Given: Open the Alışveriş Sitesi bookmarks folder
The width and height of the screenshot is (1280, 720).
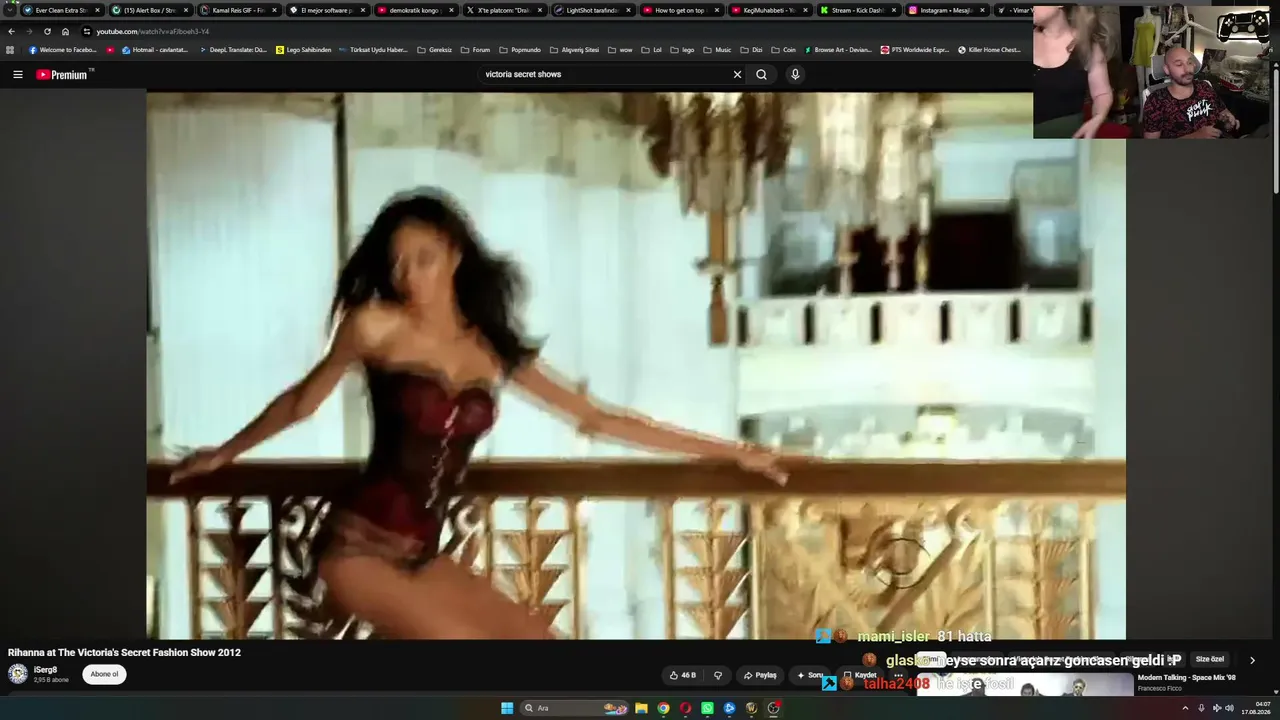Looking at the screenshot, I should pyautogui.click(x=574, y=49).
